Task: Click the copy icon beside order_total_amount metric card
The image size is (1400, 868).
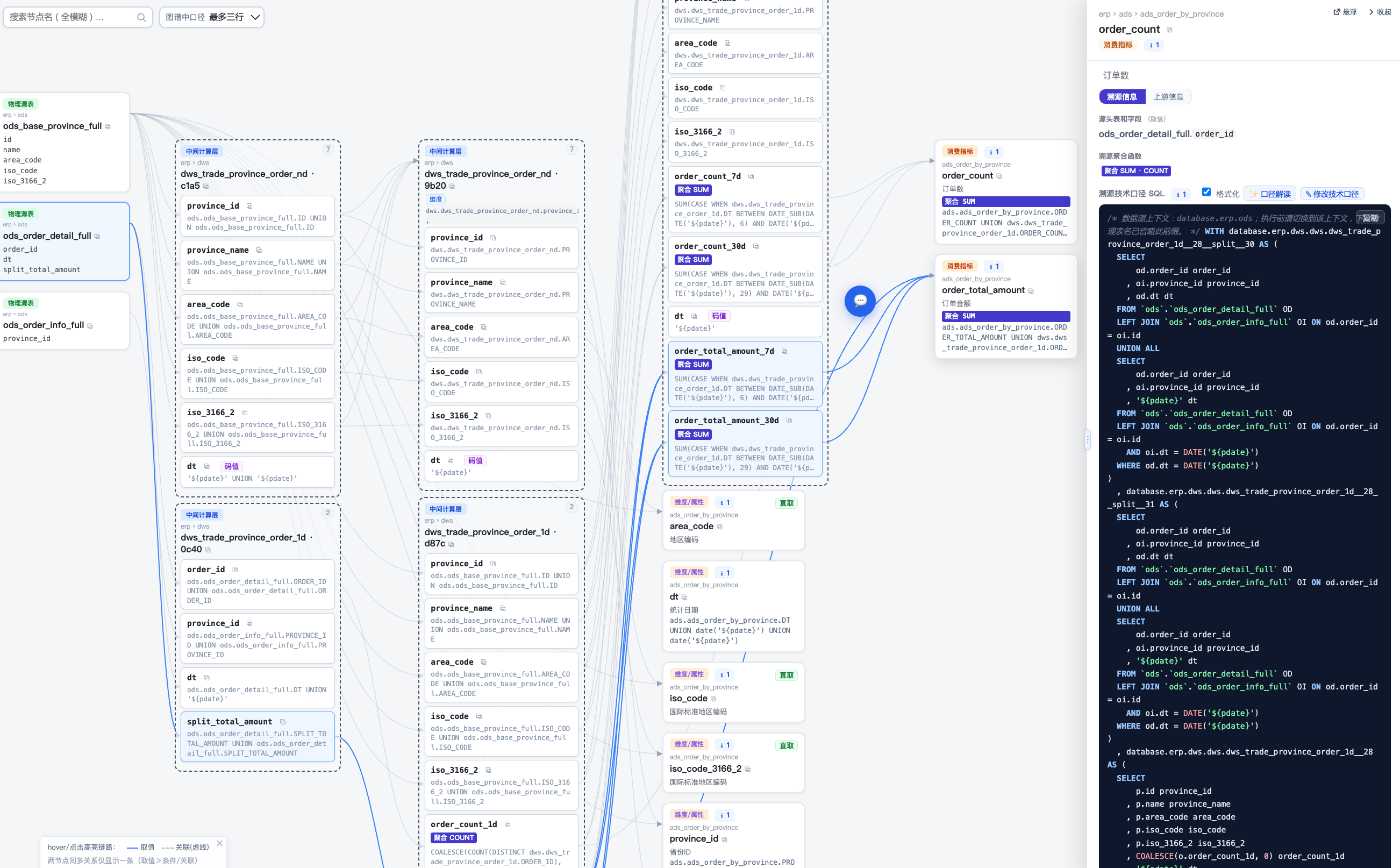Action: pos(1031,291)
